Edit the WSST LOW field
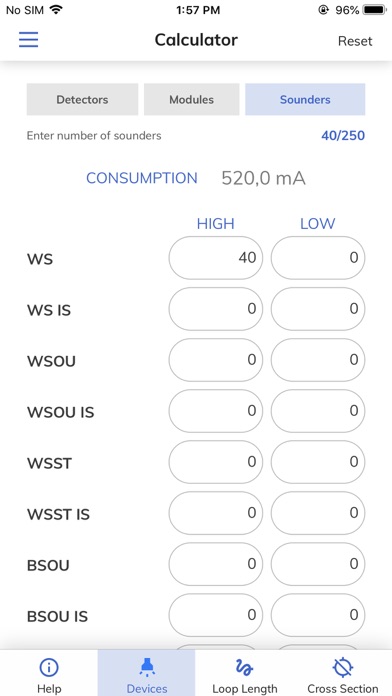 tap(318, 462)
